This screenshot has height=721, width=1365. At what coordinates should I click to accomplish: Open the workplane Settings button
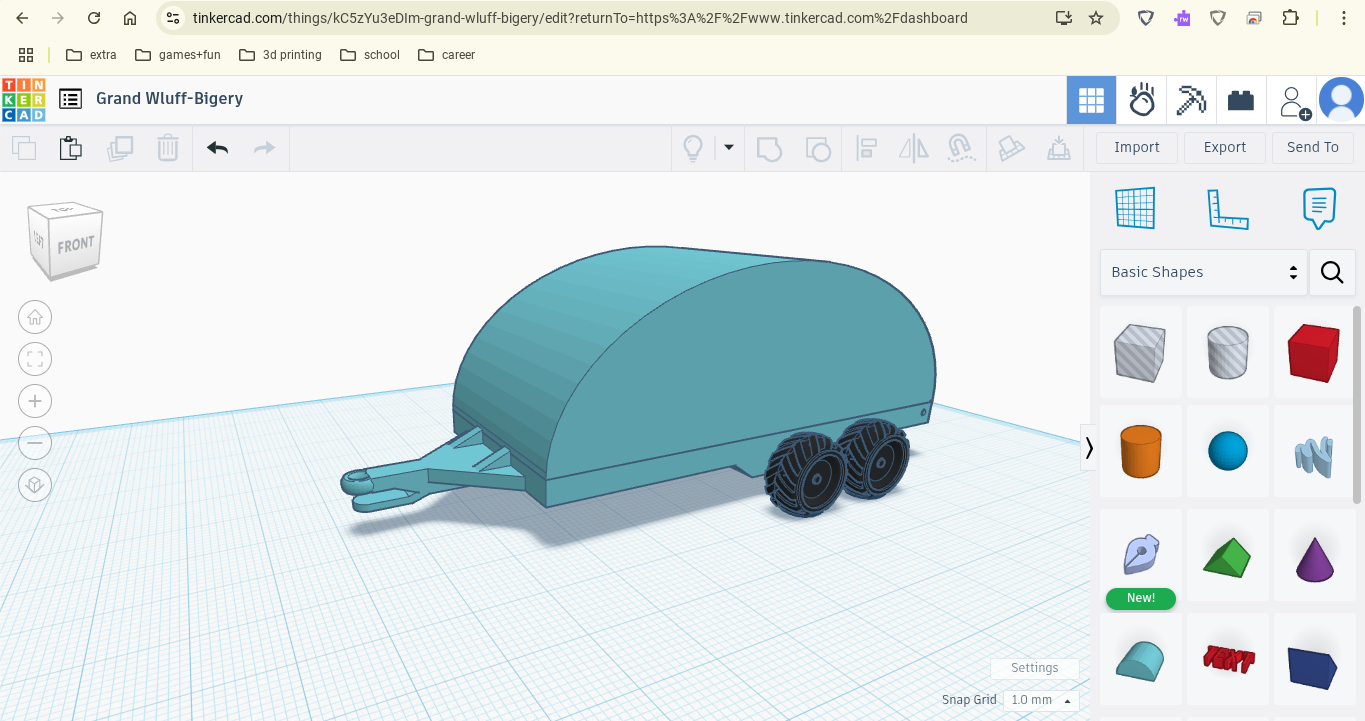coord(1035,668)
